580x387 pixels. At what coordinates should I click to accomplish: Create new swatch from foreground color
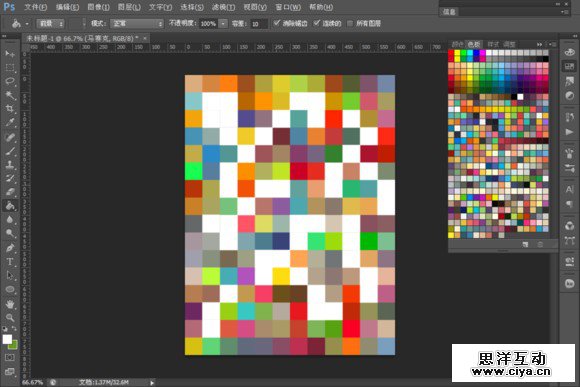(525, 245)
